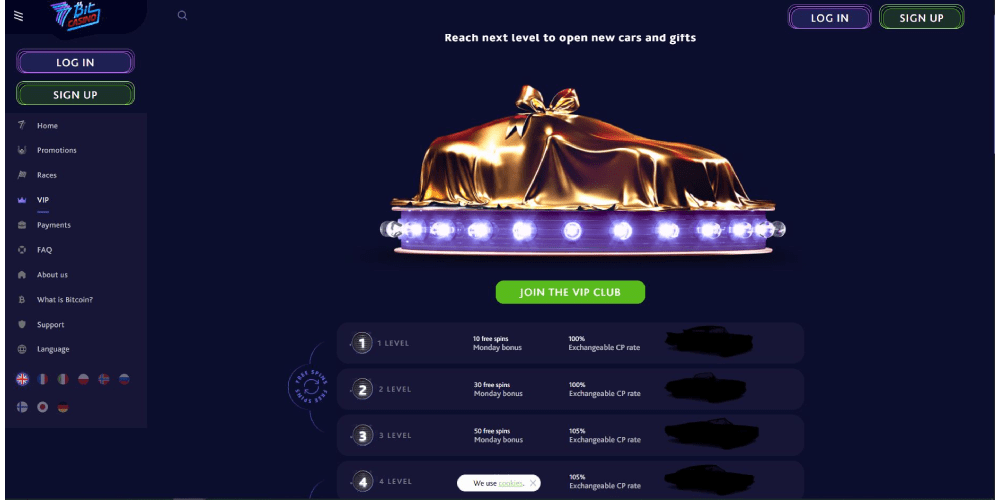Open the cookies policy link
This screenshot has height=500, width=1000.
[x=510, y=483]
